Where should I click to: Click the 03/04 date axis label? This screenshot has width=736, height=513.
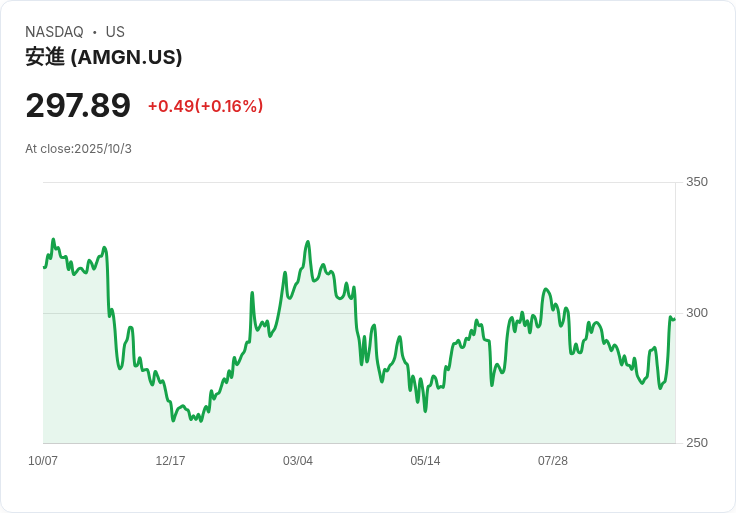pyautogui.click(x=298, y=460)
